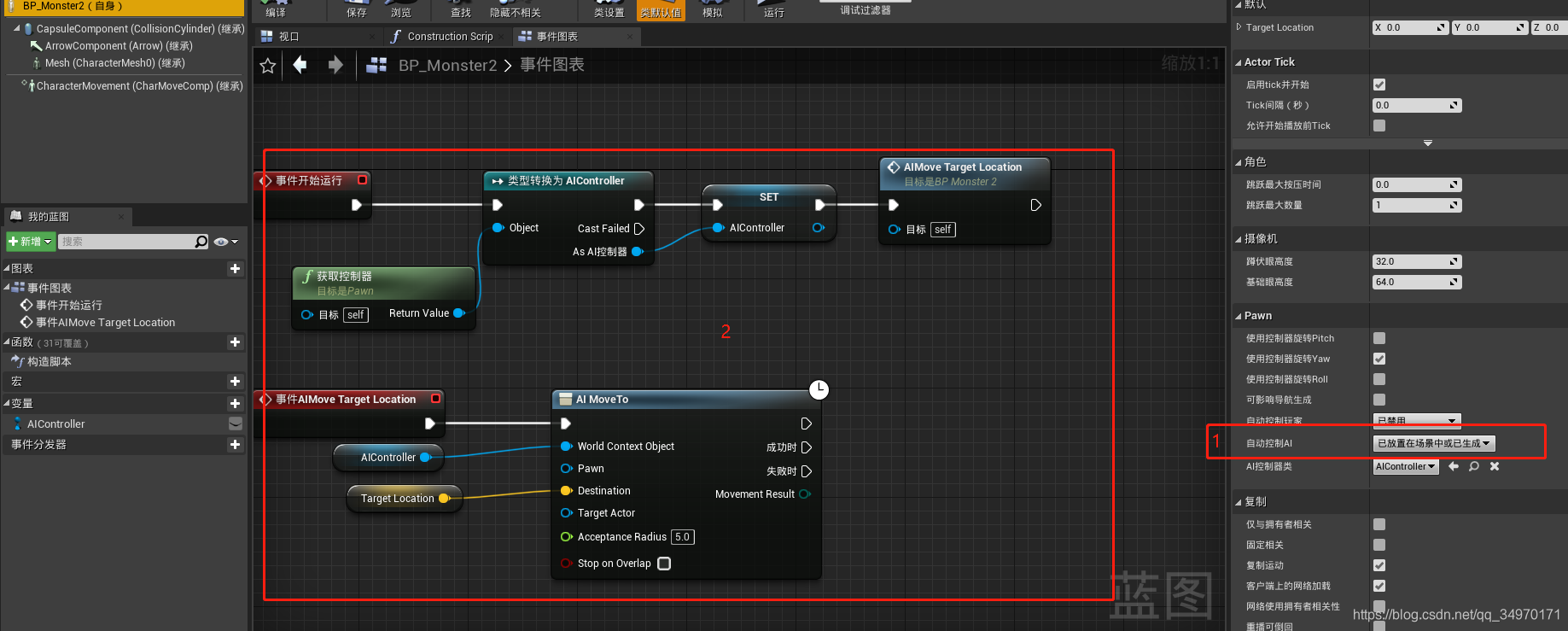
Task: Add a new function with the plus button
Action: (x=235, y=342)
